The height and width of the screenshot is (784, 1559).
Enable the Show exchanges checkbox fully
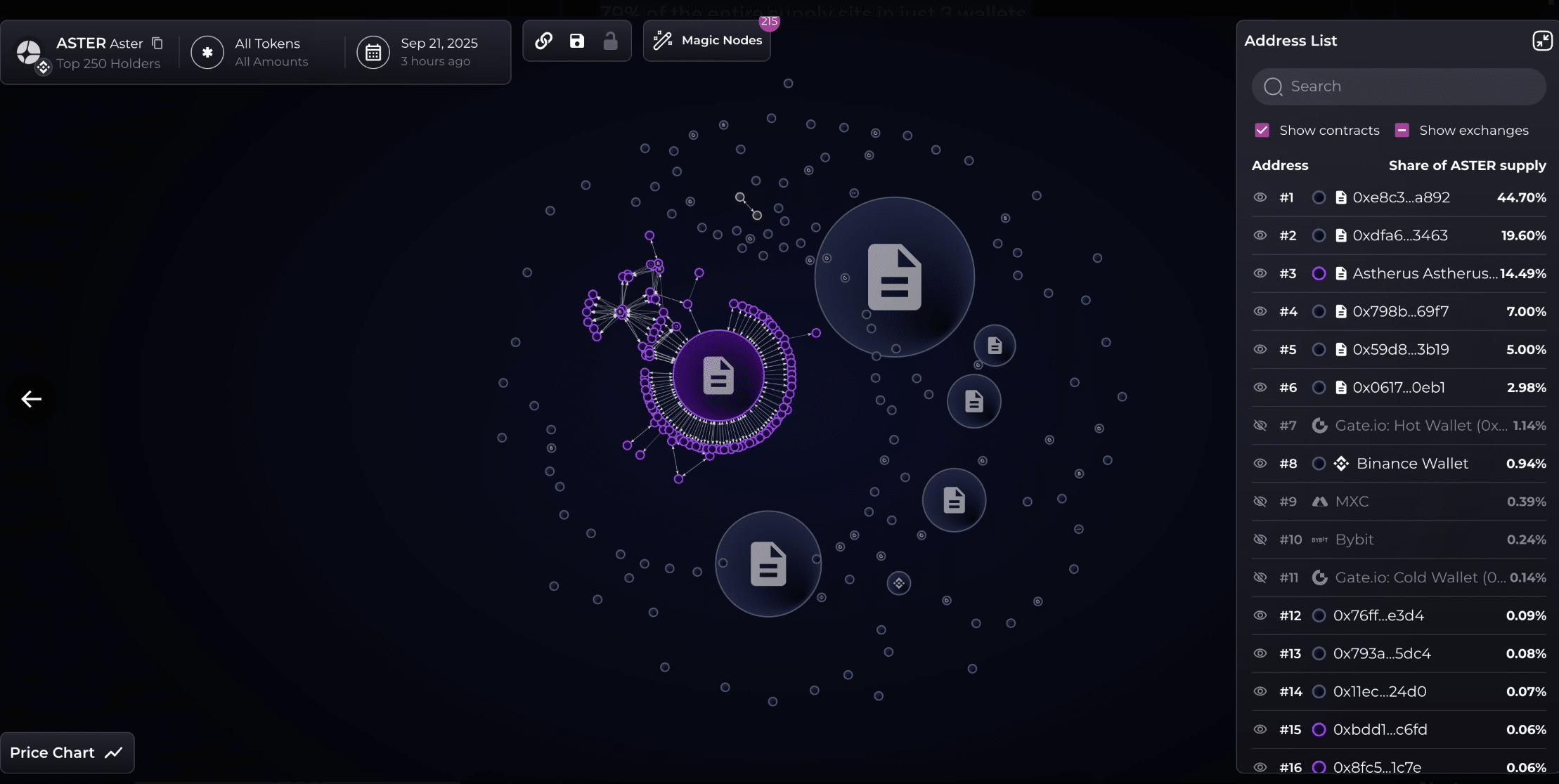click(x=1402, y=130)
